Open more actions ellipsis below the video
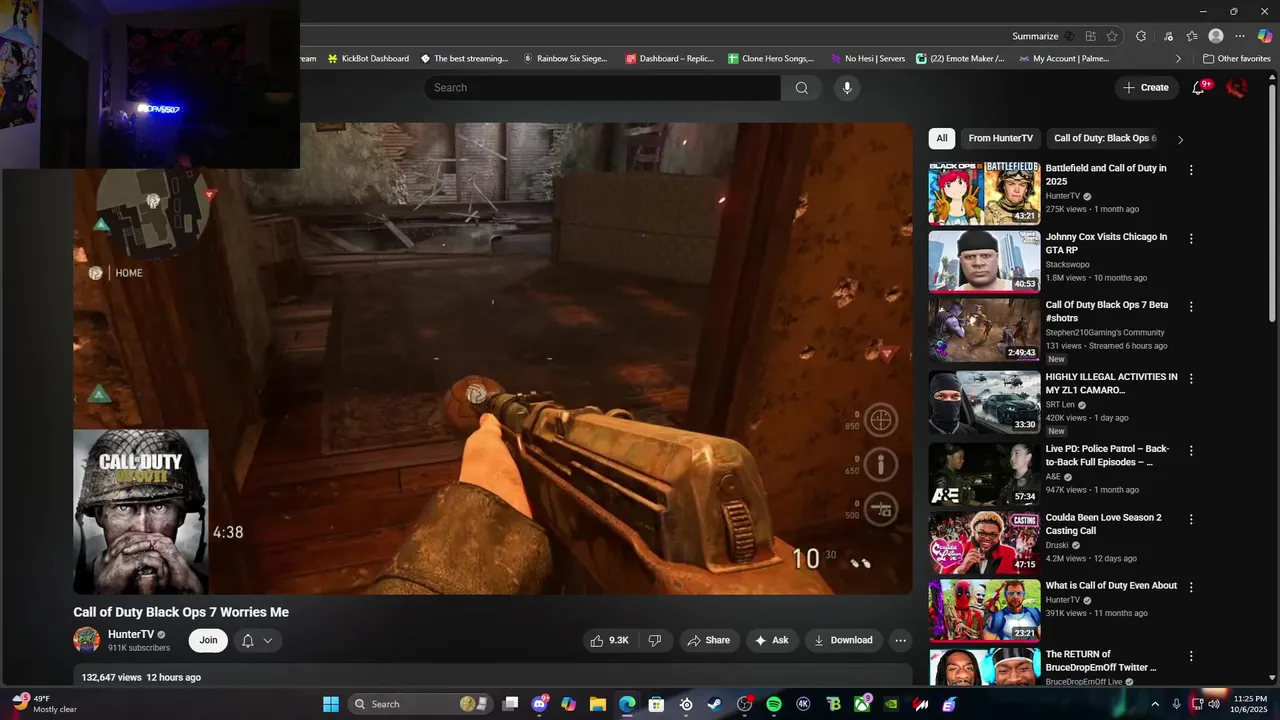The width and height of the screenshot is (1280, 720). (900, 640)
